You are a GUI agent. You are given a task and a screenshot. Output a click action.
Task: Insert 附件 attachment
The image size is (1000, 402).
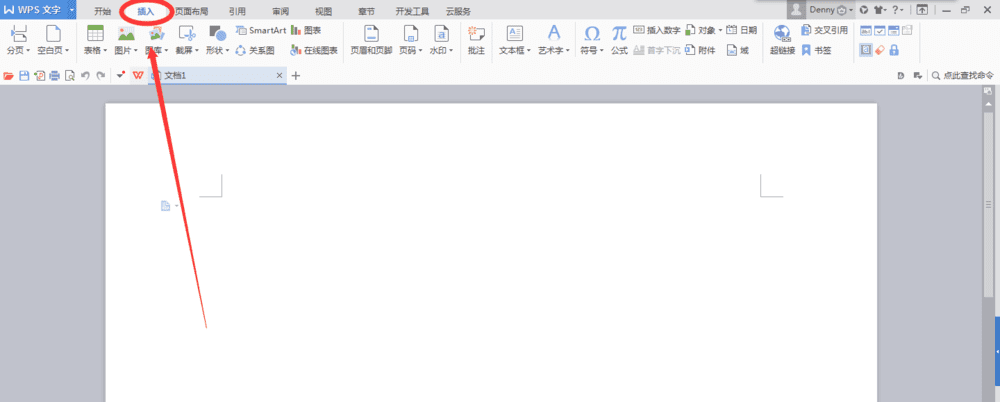coord(700,50)
